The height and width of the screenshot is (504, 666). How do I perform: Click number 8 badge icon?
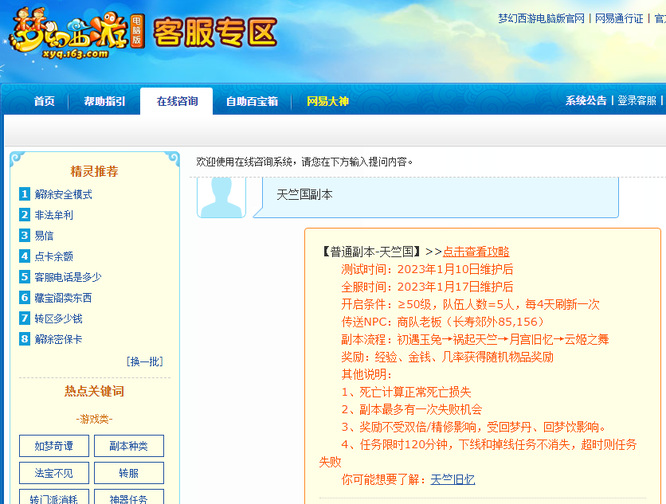25,339
